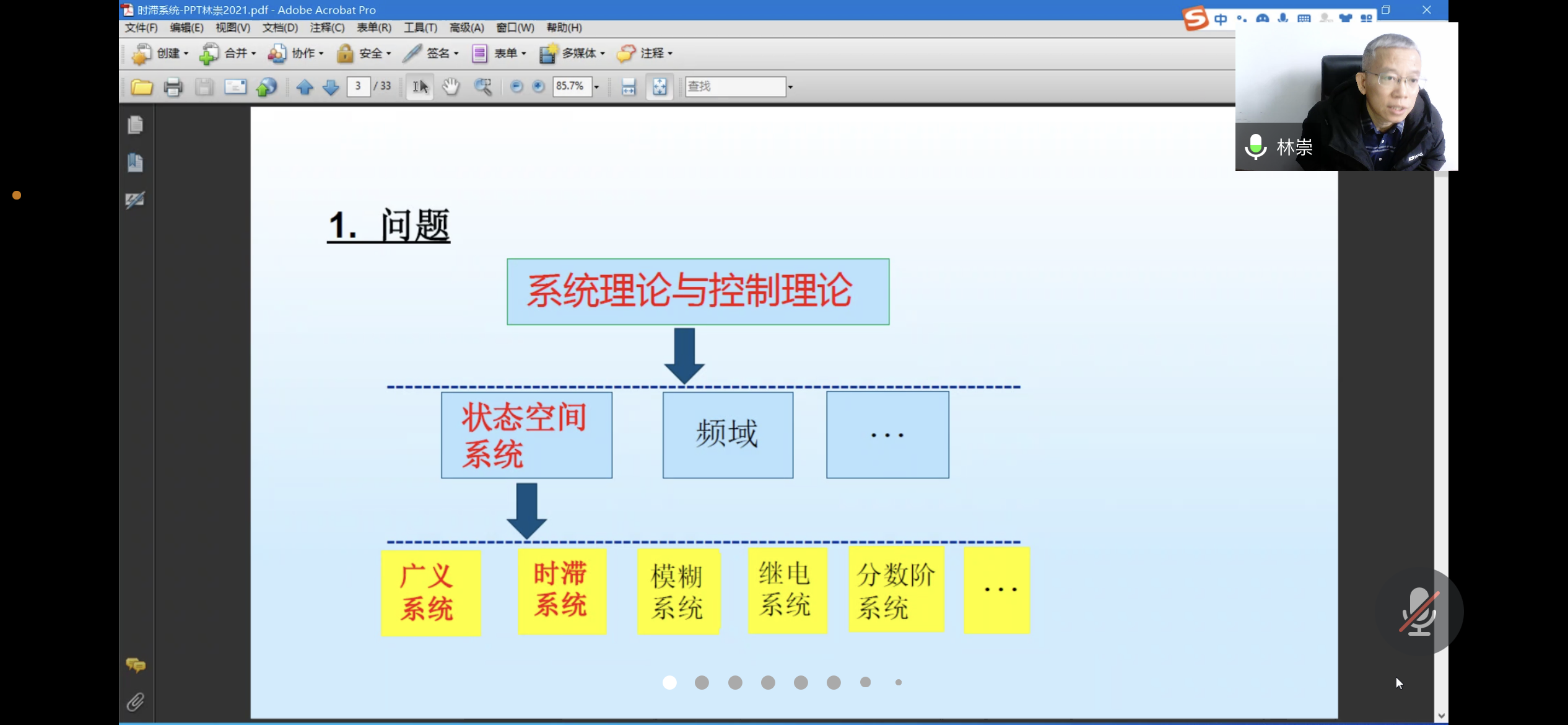Viewport: 1568px width, 725px height.
Task: Unmute the crossed-out microphone button
Action: coord(1419,611)
